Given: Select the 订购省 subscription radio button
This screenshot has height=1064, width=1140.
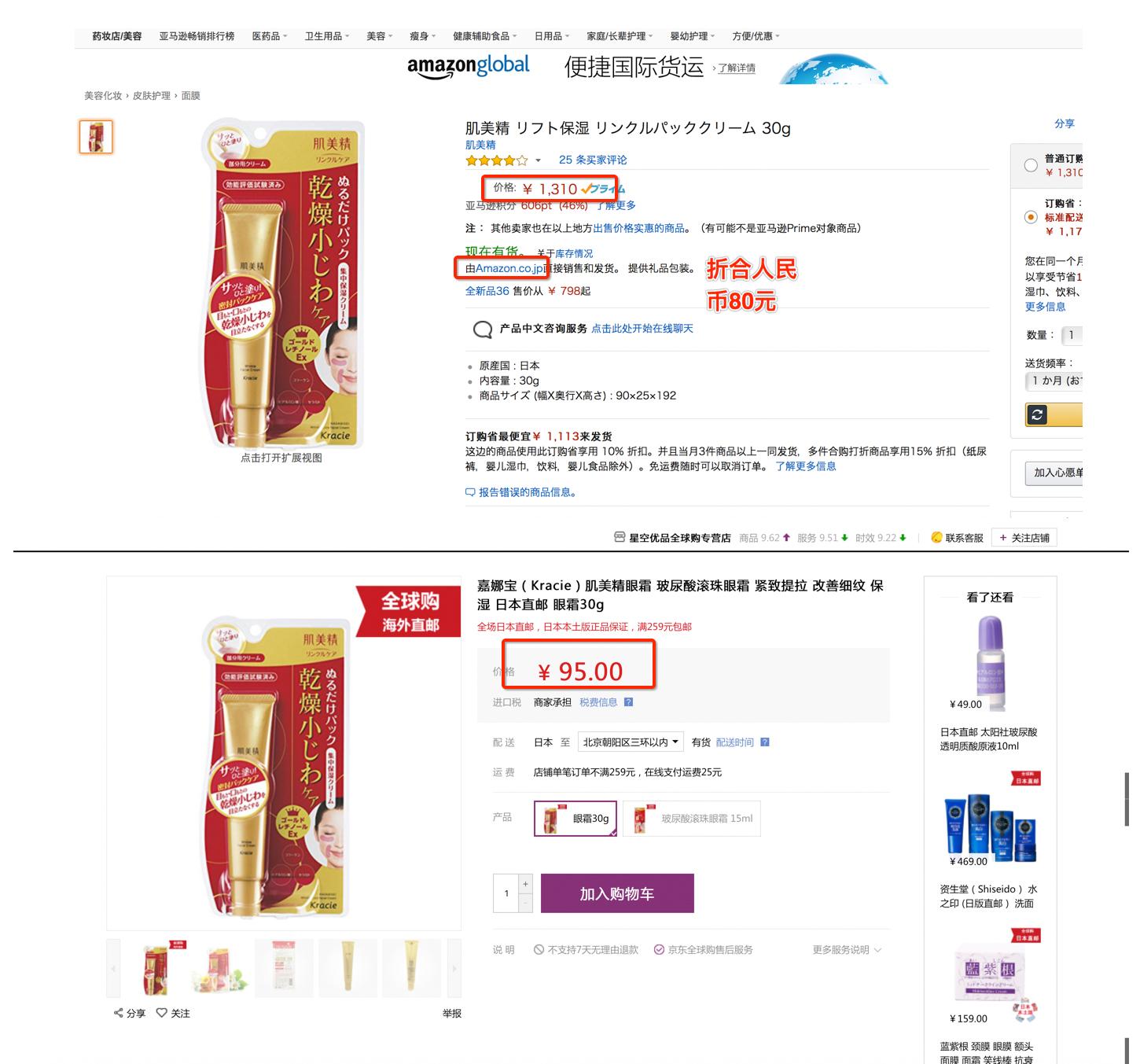Looking at the screenshot, I should tap(1031, 217).
